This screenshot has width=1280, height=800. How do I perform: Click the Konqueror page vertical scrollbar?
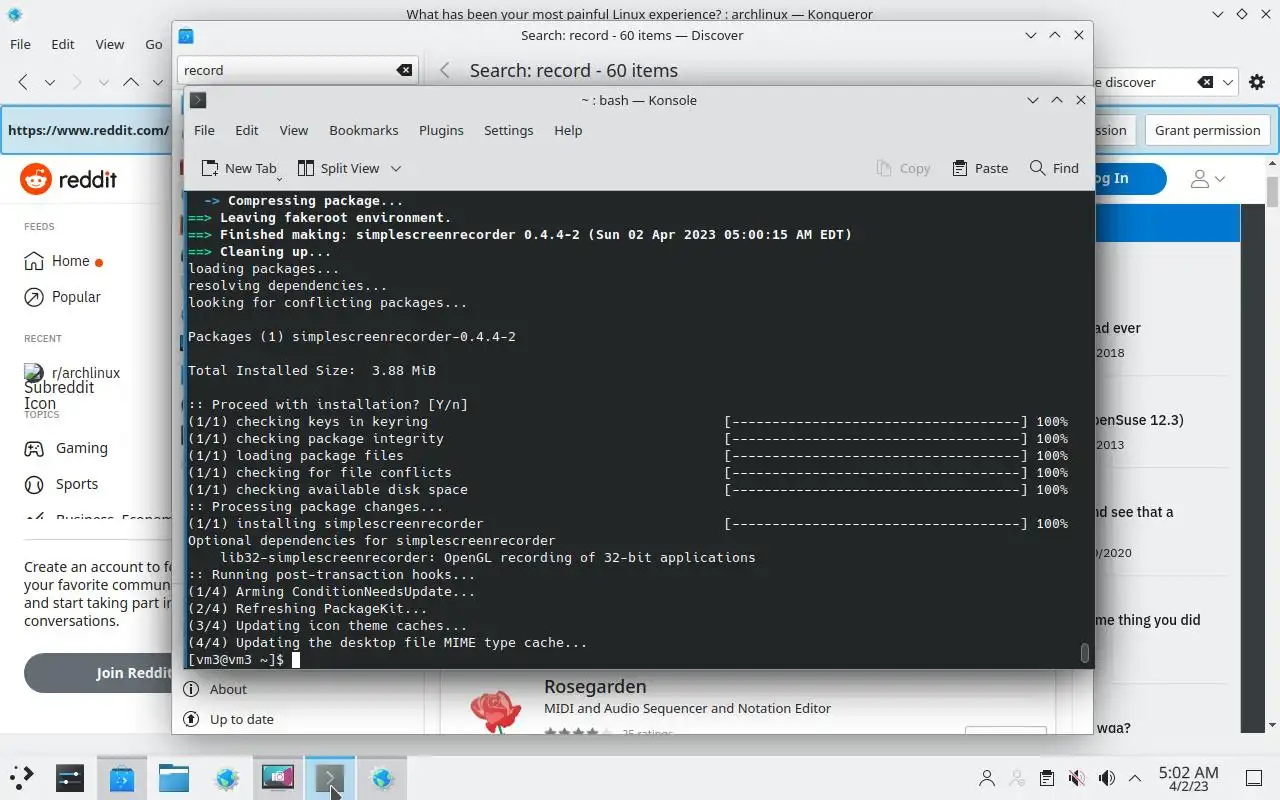tap(1272, 190)
